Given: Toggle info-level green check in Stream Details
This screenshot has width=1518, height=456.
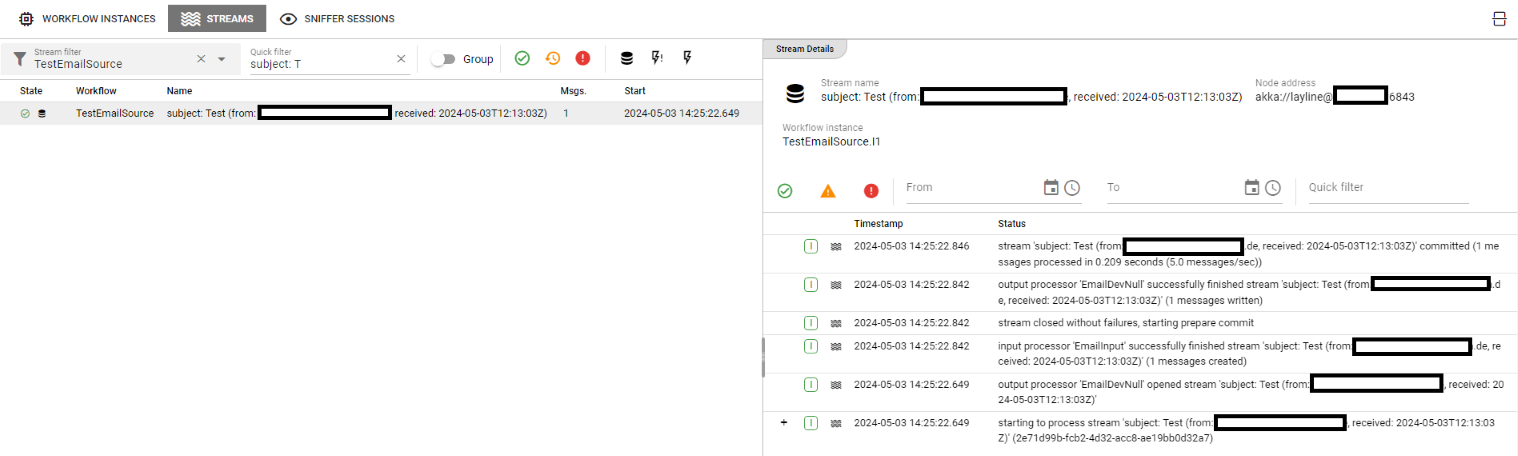Looking at the screenshot, I should point(785,191).
